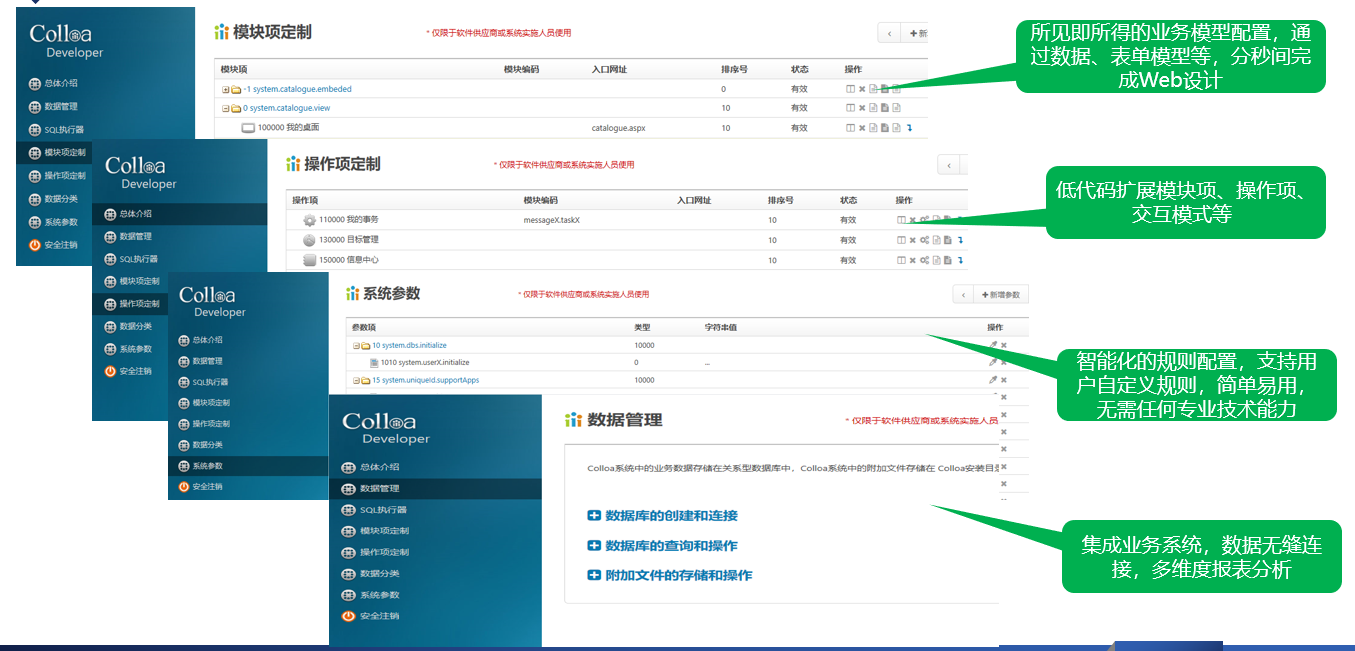
Task: Edit parameter 15 system.uniqueId.supportApps with pencil
Action: point(992,380)
